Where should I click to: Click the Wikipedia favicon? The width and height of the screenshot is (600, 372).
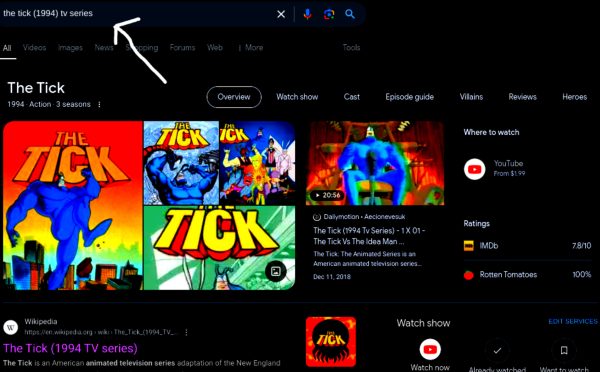pyautogui.click(x=11, y=327)
